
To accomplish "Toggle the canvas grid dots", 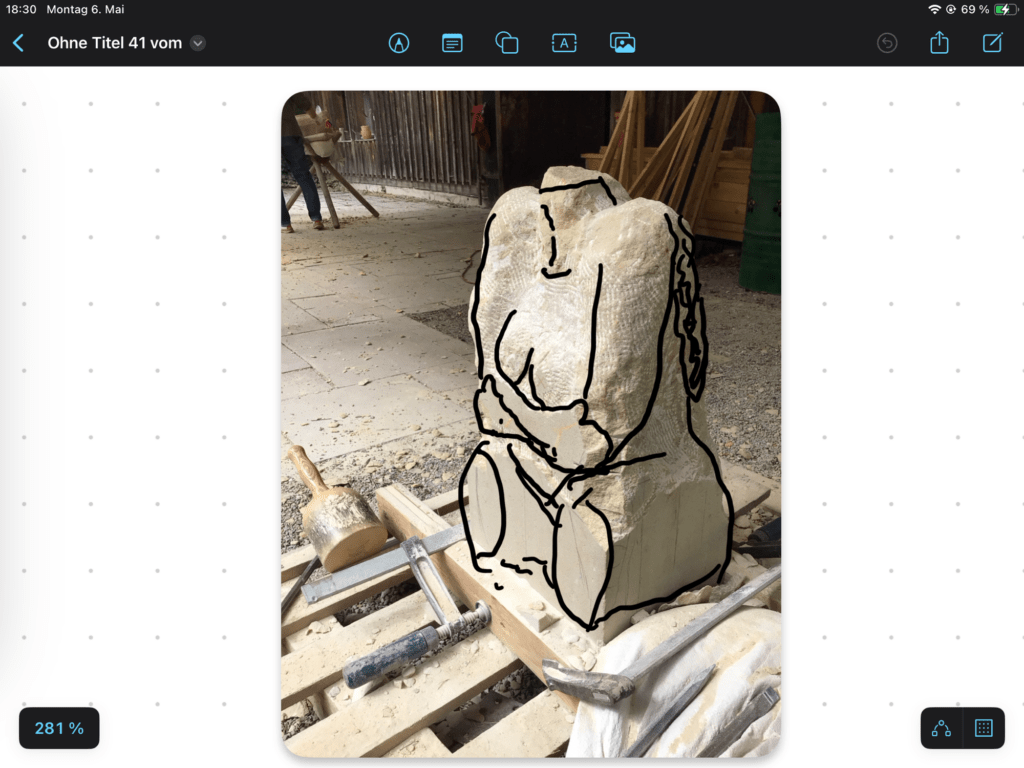I will (983, 728).
